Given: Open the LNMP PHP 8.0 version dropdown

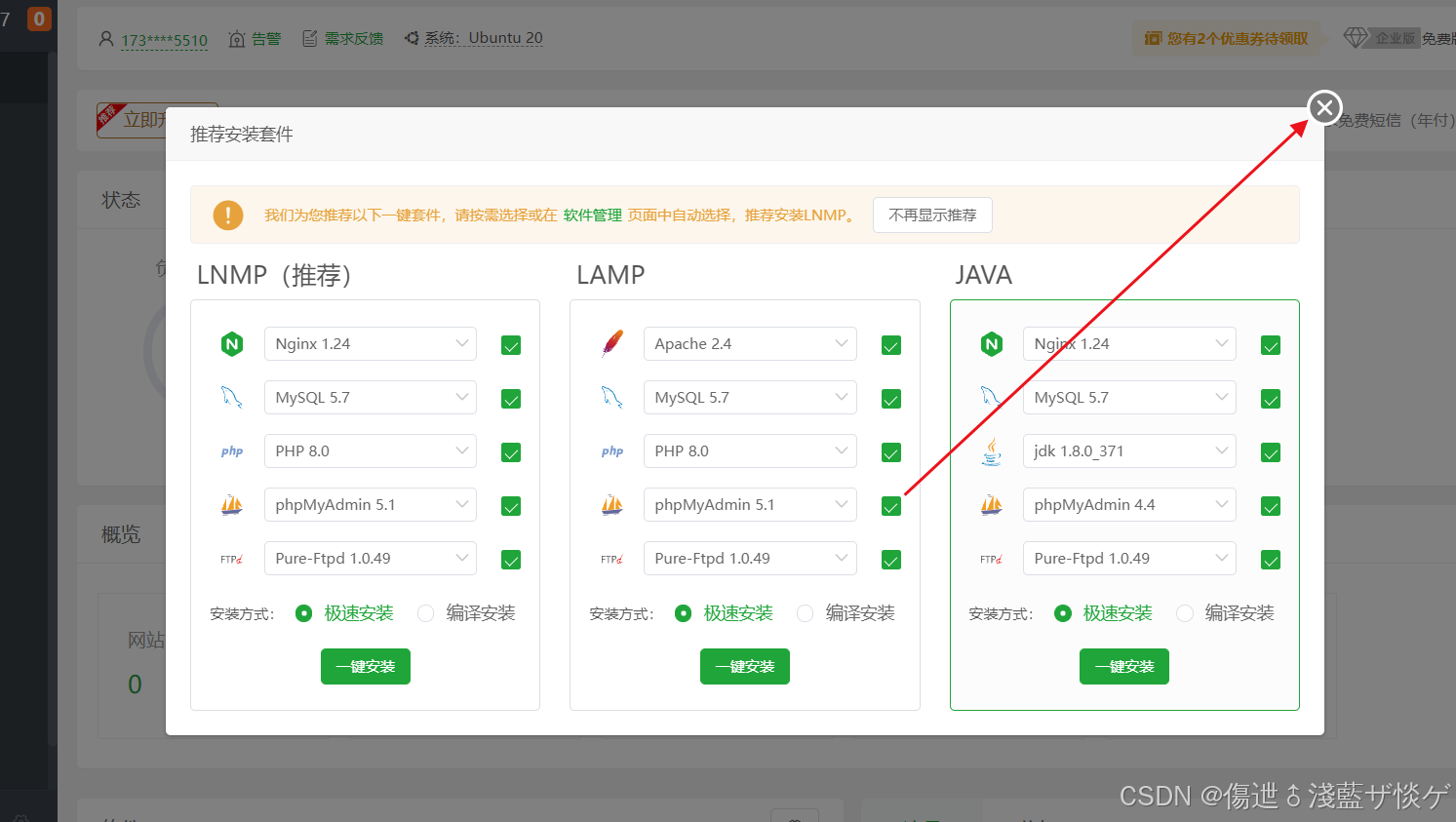Looking at the screenshot, I should (x=371, y=451).
